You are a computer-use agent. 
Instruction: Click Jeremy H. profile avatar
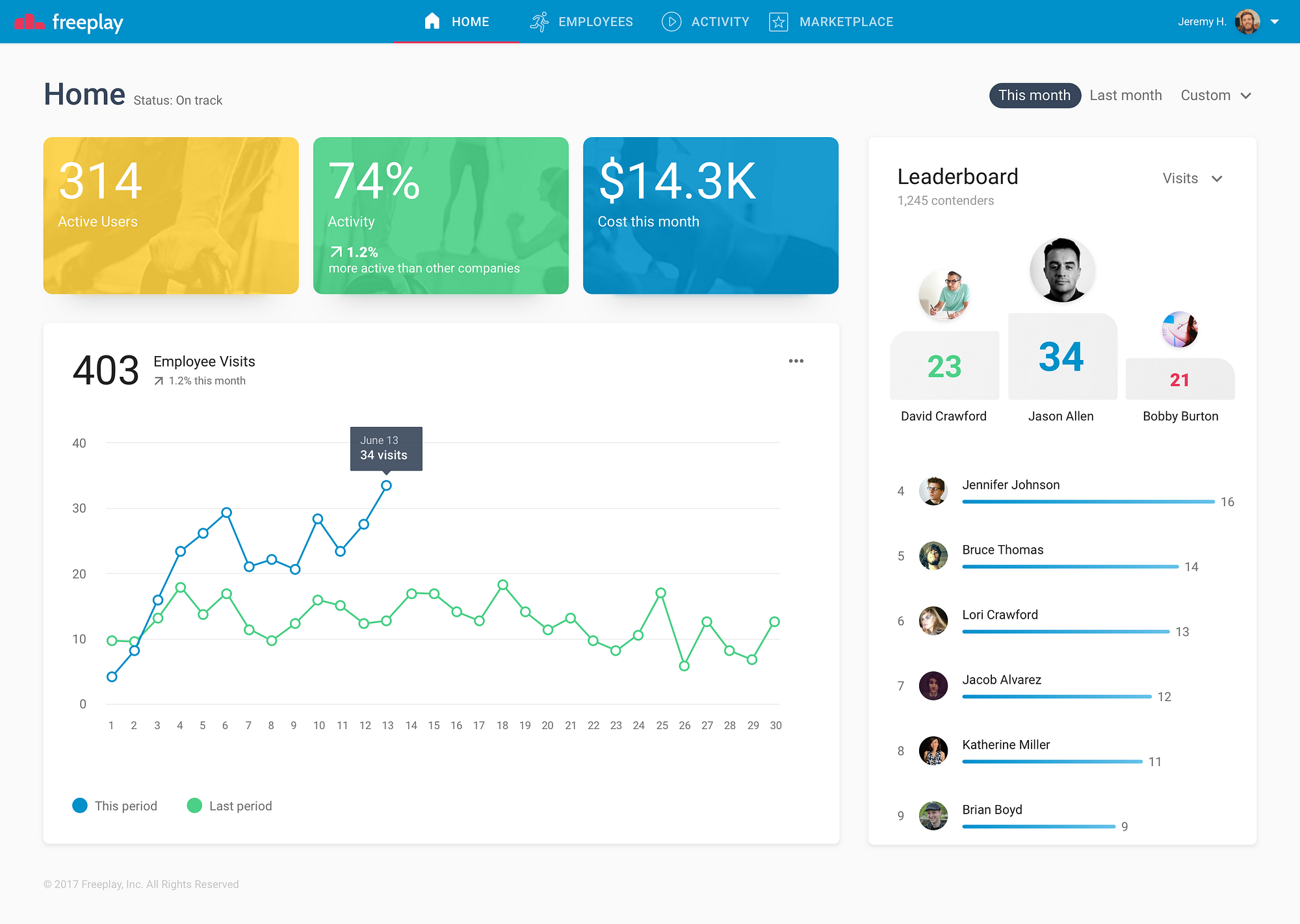(1247, 21)
